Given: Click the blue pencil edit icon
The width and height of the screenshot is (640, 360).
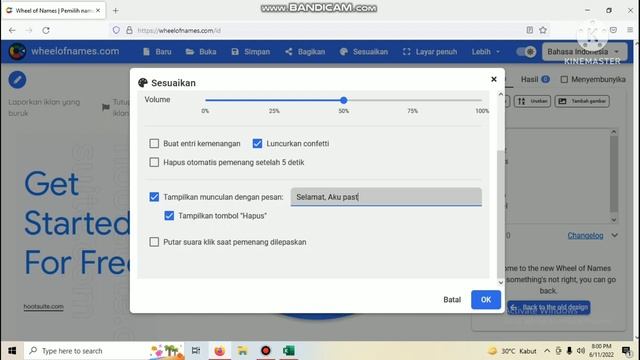Looking at the screenshot, I should pyautogui.click(x=17, y=80).
